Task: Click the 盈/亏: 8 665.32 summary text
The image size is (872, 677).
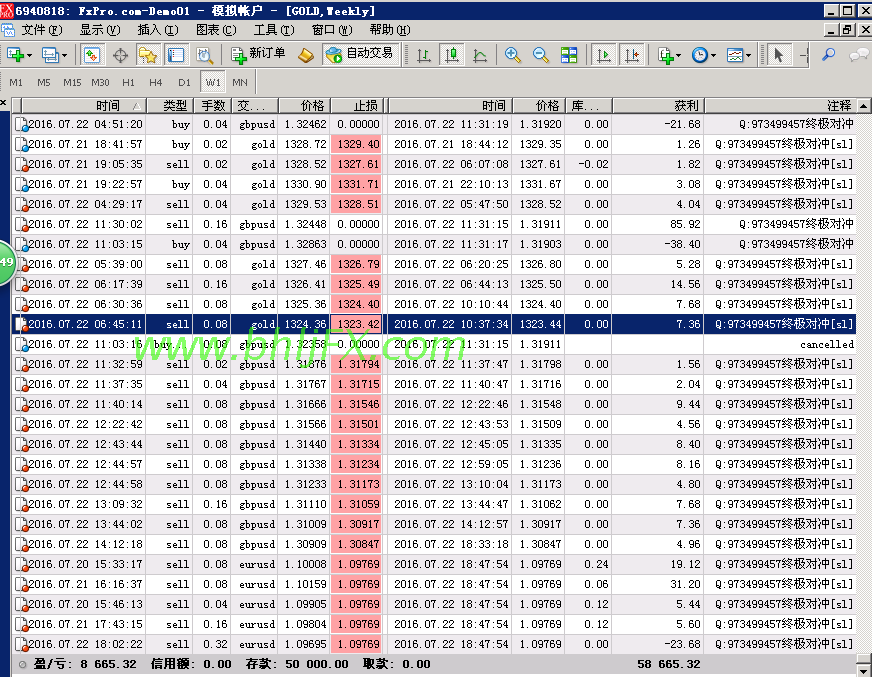Action: click(x=85, y=664)
